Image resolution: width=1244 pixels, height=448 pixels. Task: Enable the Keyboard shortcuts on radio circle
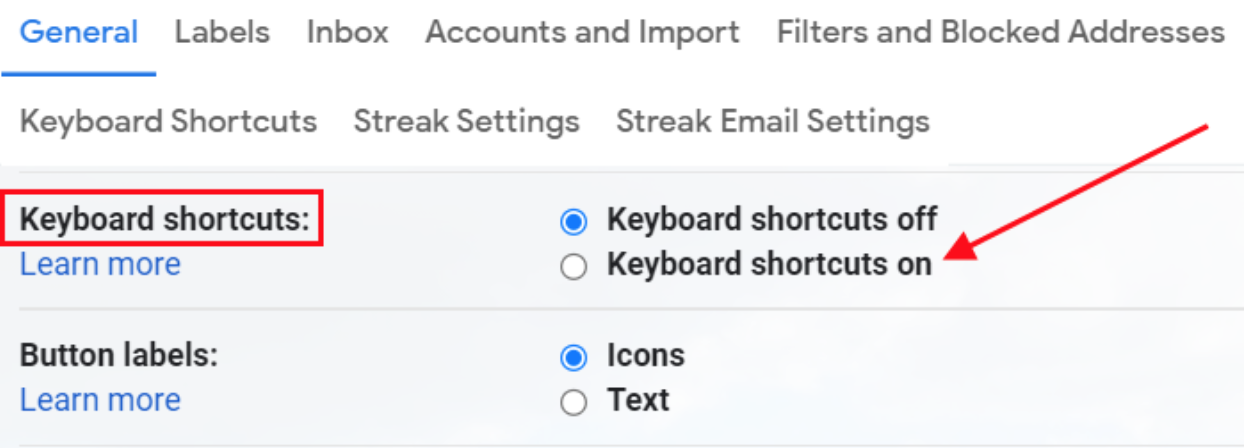[x=574, y=268]
